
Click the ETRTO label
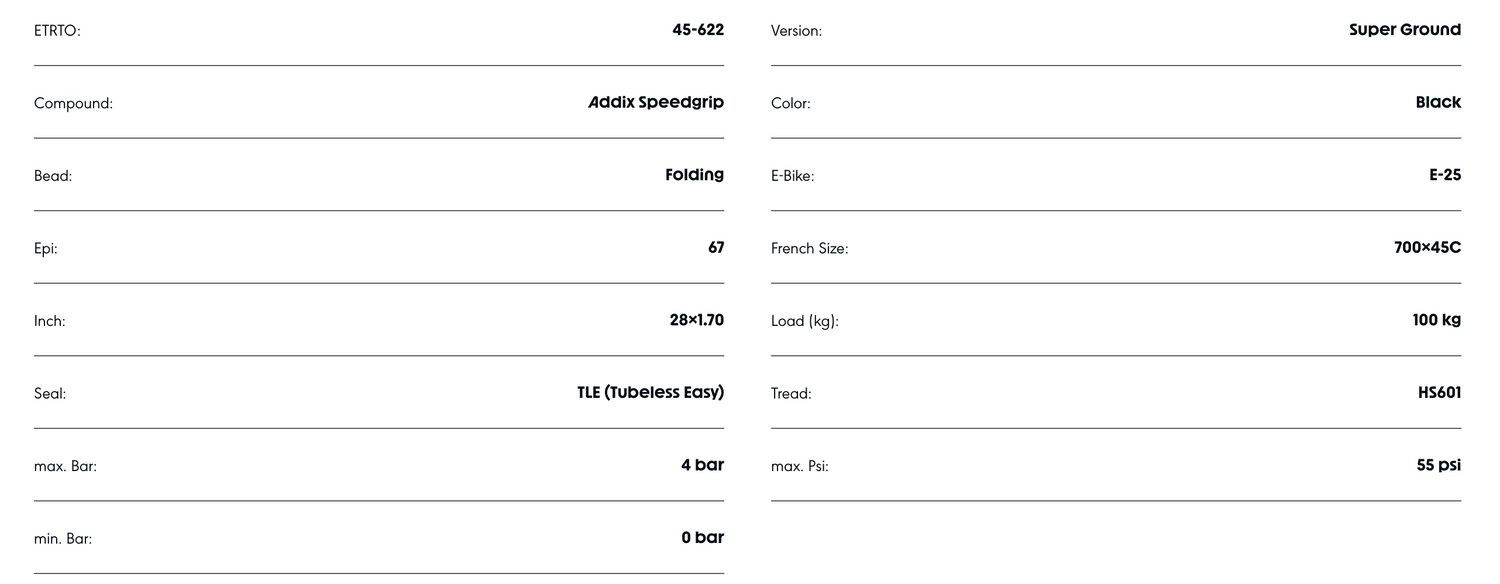click(57, 31)
